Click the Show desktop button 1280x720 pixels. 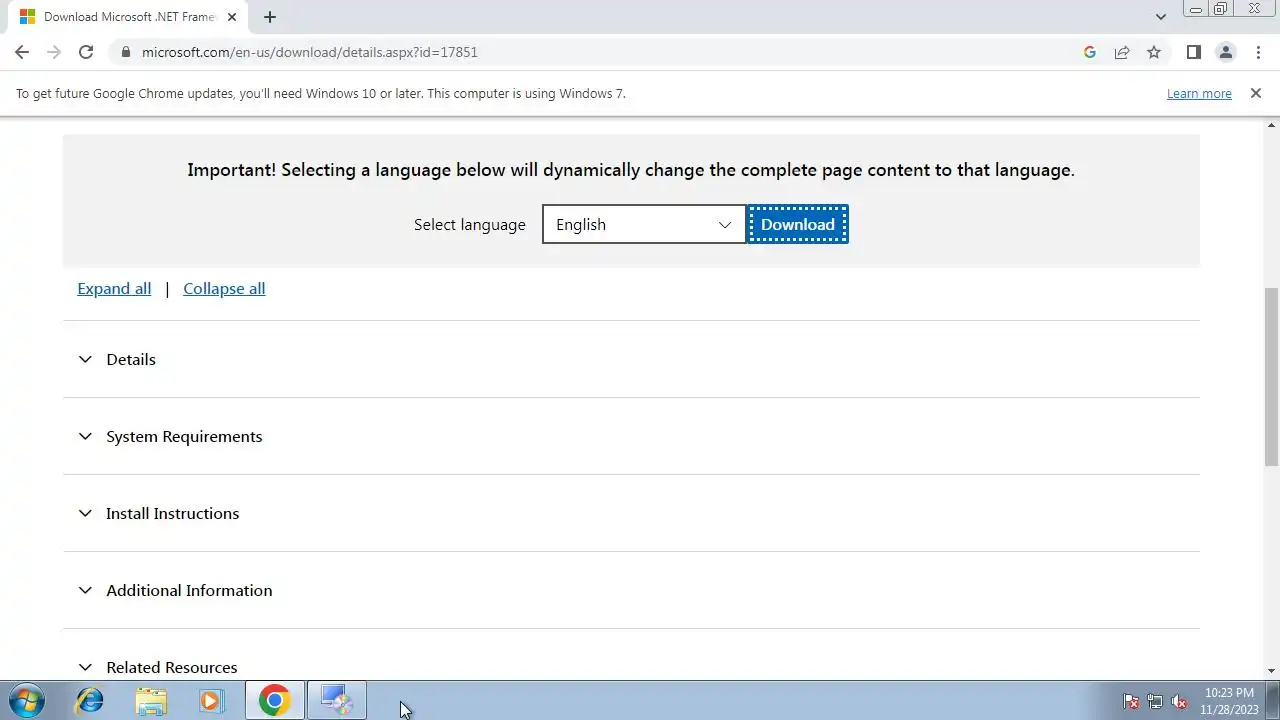pos(1272,700)
